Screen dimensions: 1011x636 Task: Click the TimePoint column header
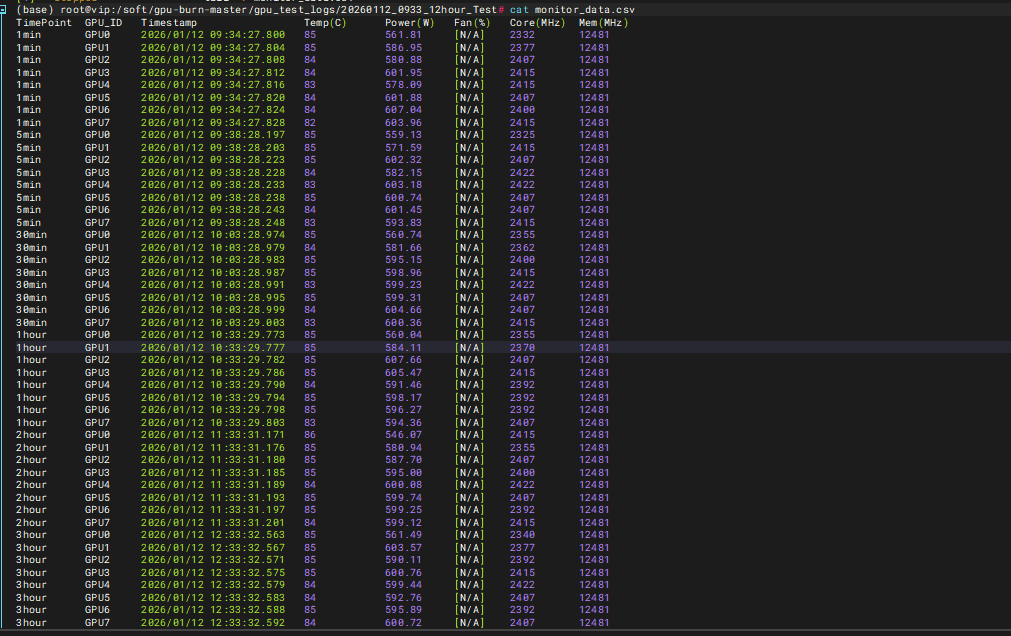click(44, 22)
